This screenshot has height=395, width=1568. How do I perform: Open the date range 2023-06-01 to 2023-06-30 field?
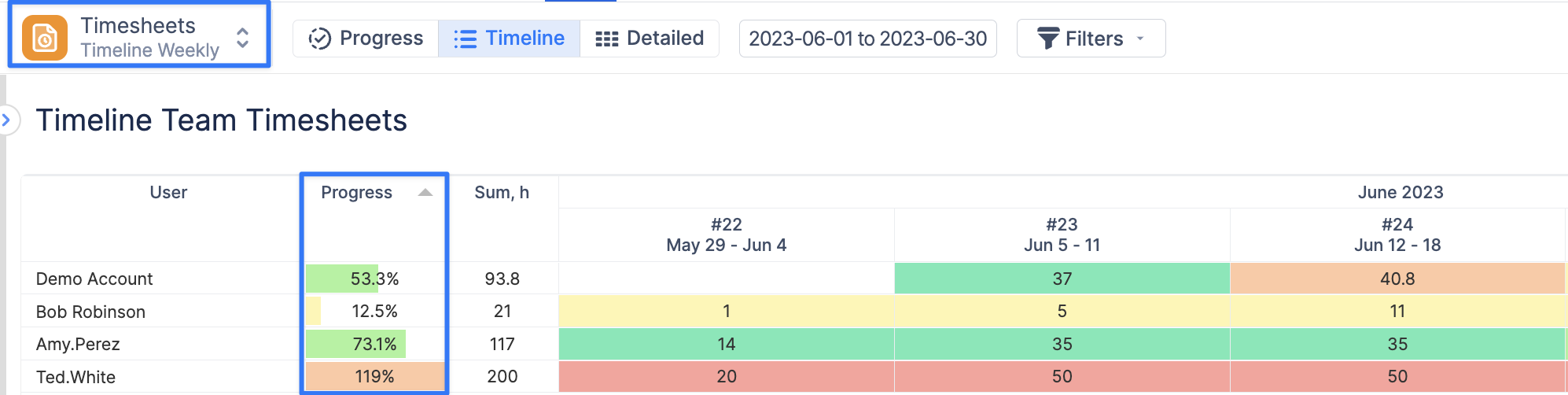click(x=867, y=39)
